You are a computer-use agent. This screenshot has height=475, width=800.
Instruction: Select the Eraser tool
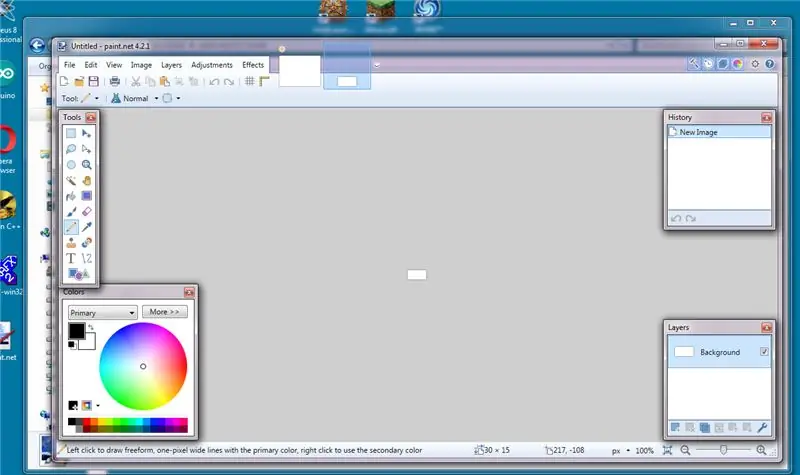click(87, 211)
